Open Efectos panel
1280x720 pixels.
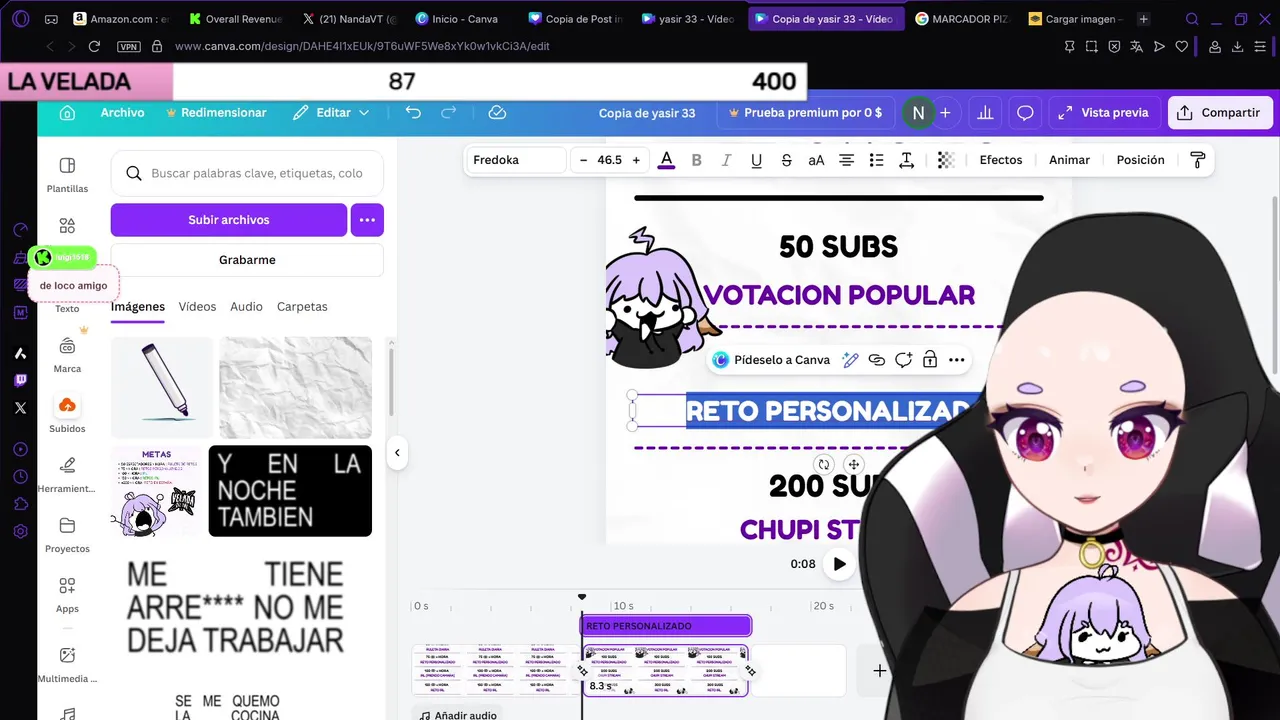point(1001,160)
